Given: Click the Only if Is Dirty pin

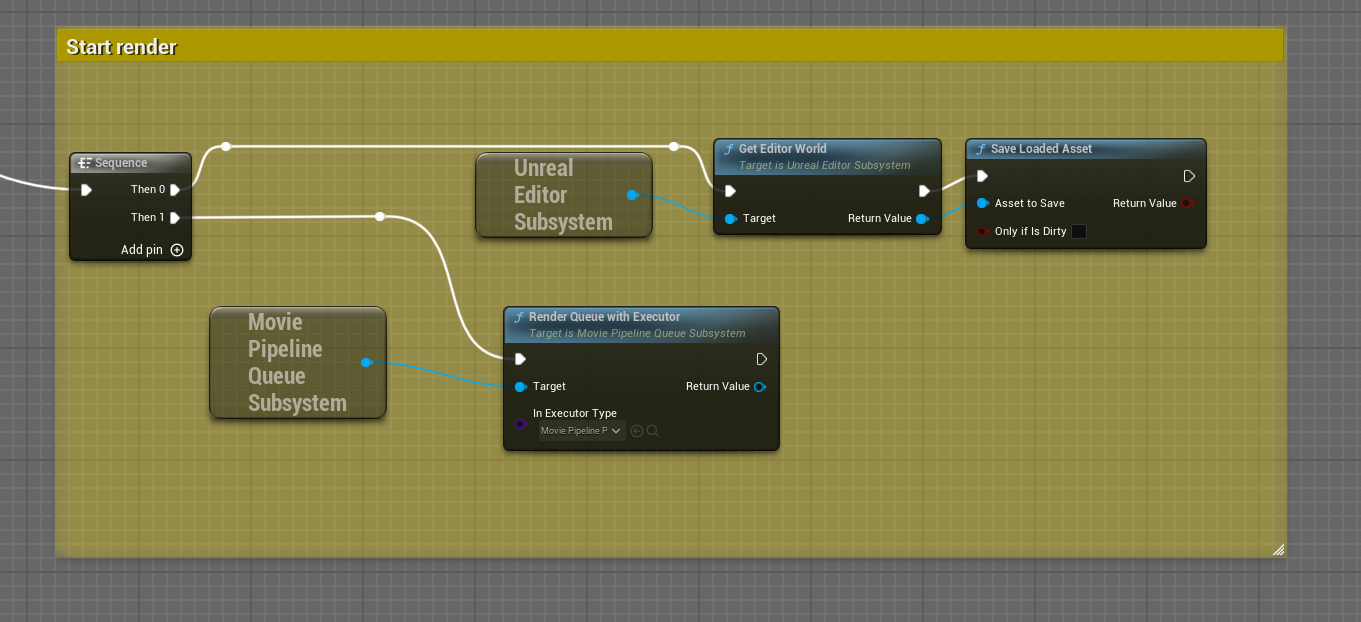Looking at the screenshot, I should 983,231.
